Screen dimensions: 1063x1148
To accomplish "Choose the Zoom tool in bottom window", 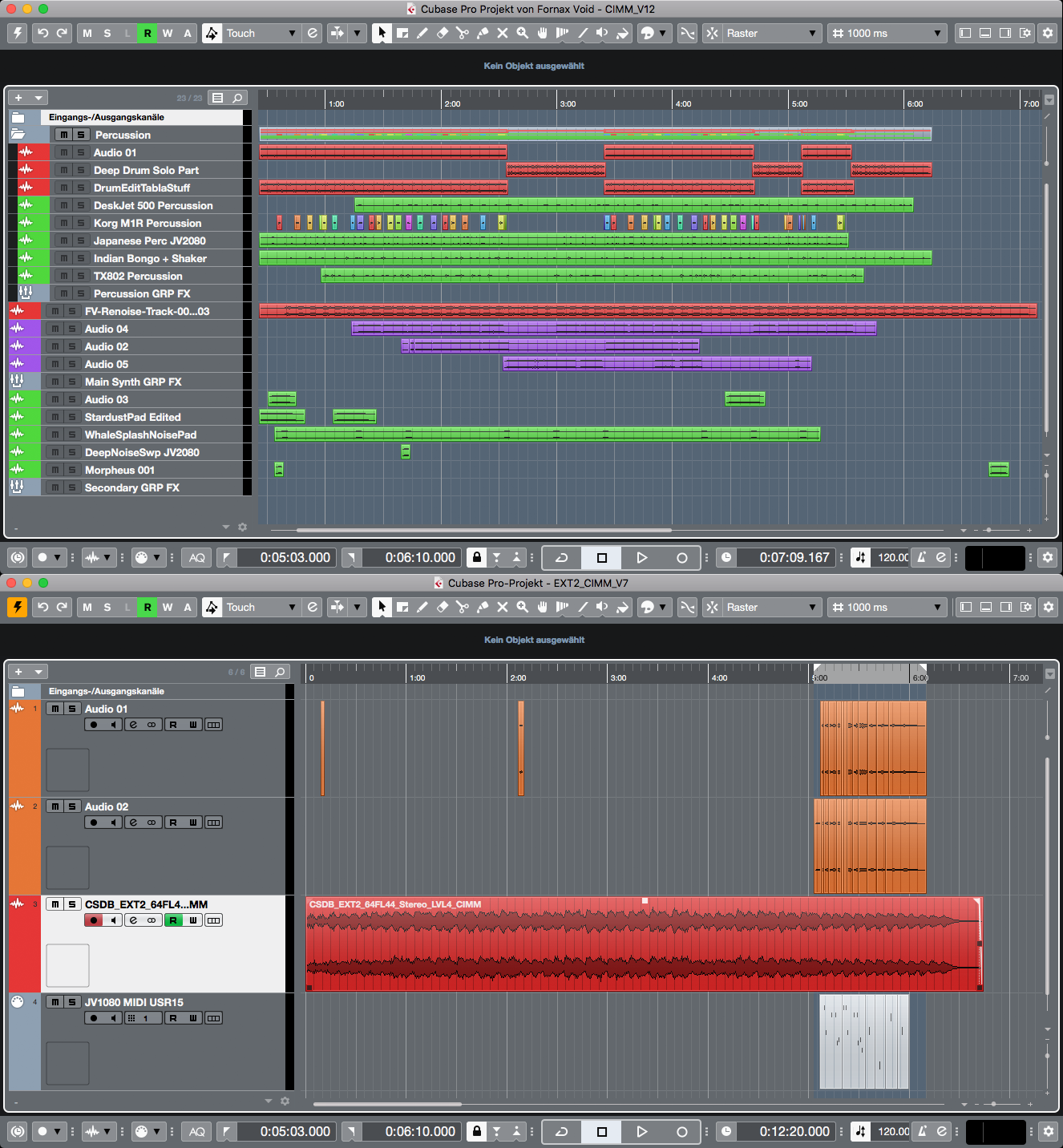I will point(523,607).
